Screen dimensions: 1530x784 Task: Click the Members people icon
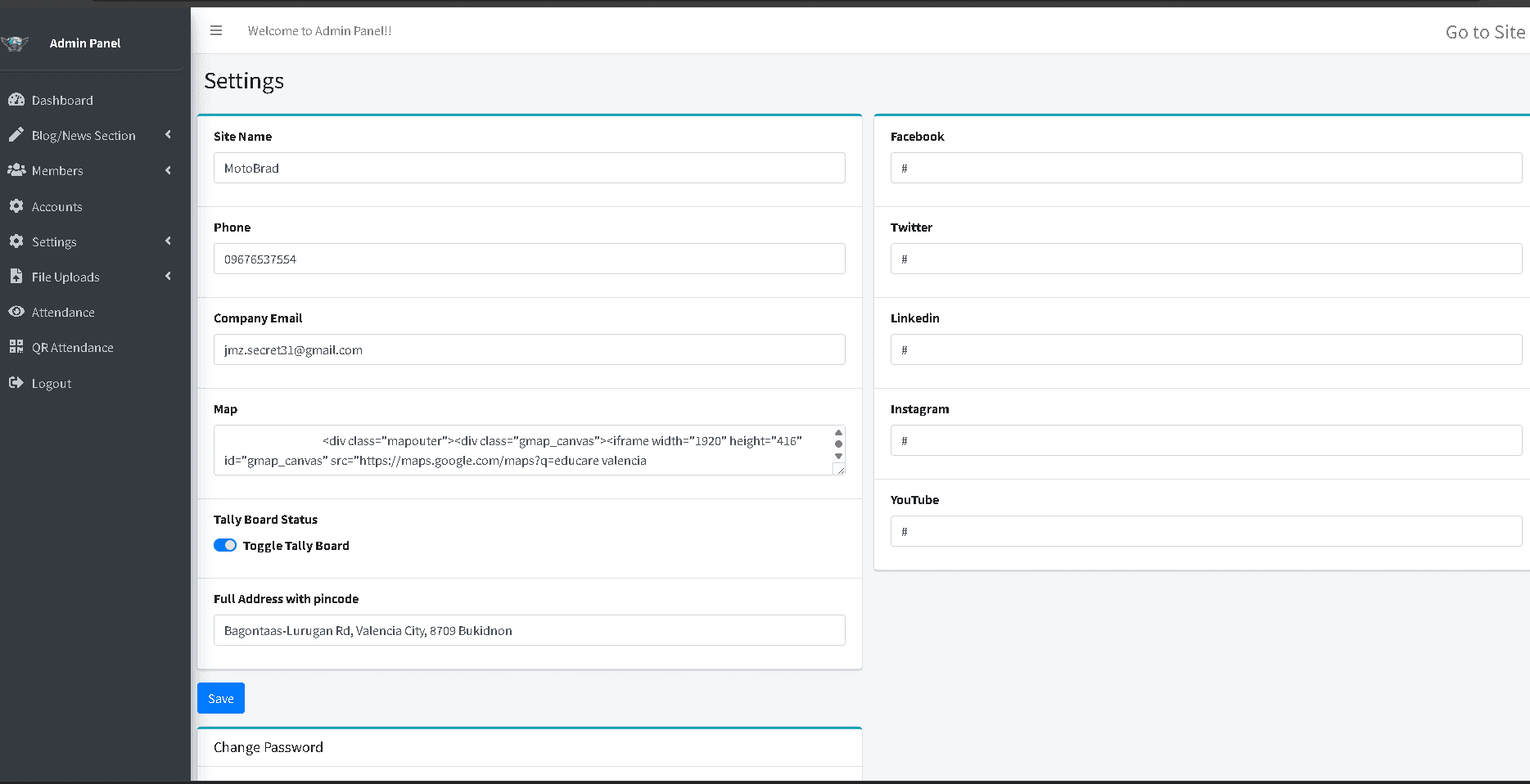tap(16, 170)
